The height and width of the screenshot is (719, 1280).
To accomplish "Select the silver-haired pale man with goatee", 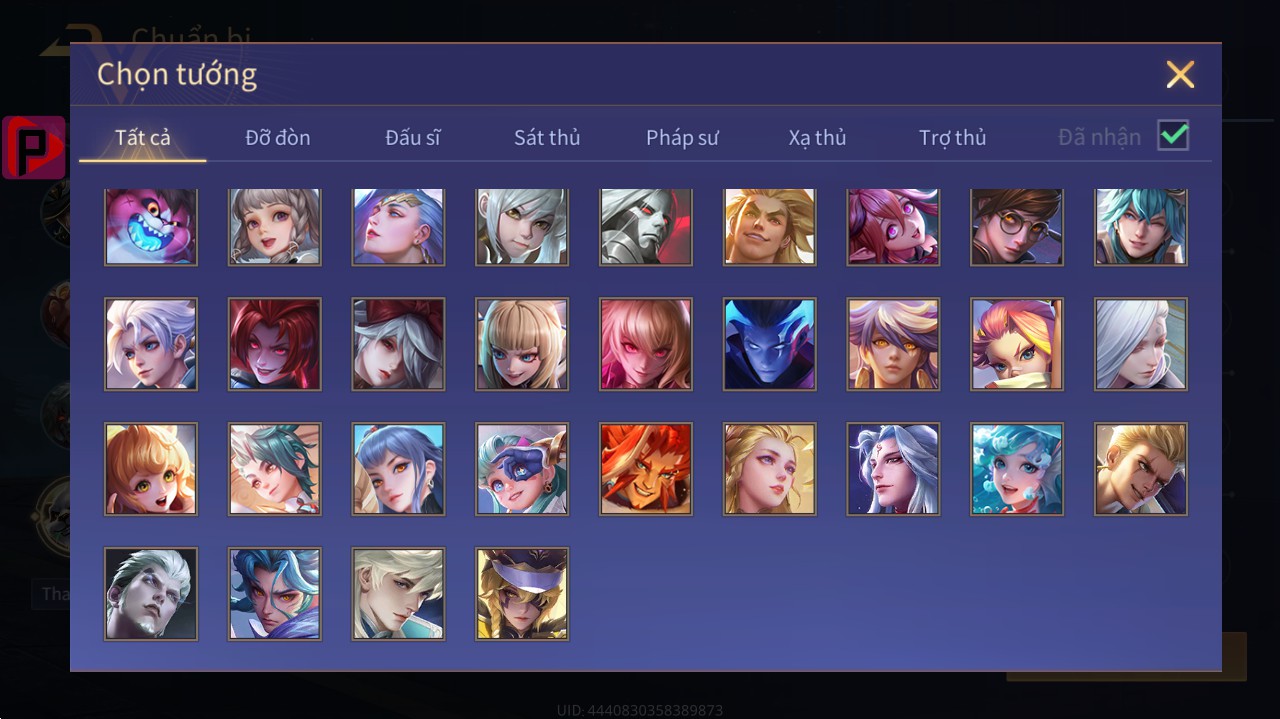I will [x=151, y=594].
